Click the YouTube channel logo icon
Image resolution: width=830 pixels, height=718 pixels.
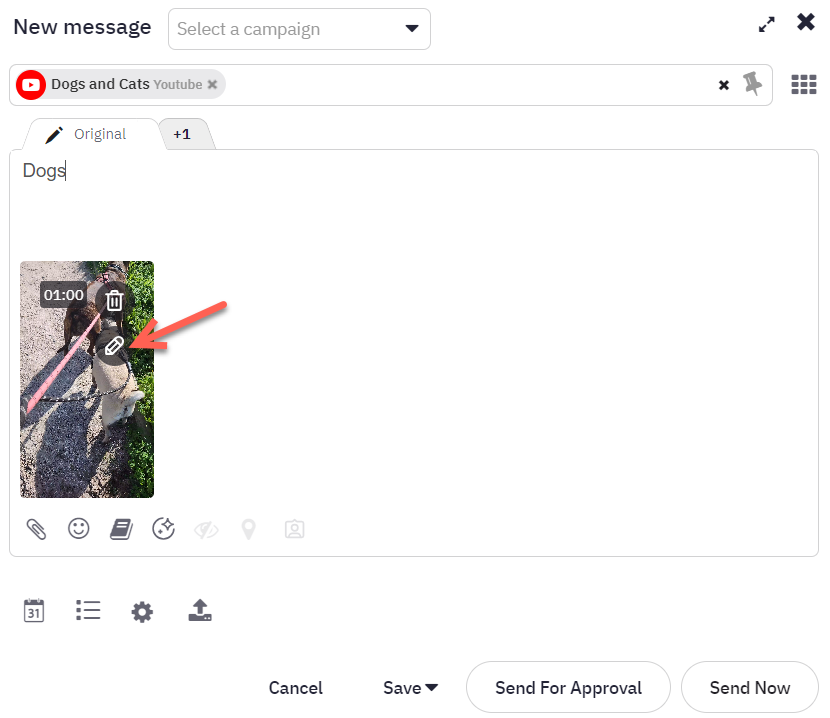point(31,85)
